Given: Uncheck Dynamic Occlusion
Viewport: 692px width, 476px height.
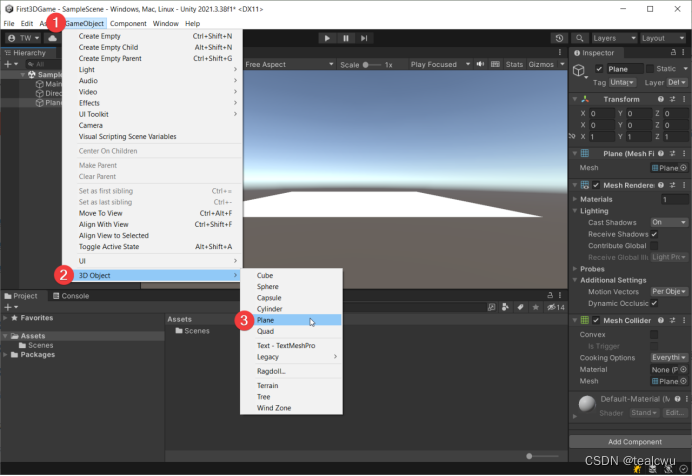Looking at the screenshot, I should 654,303.
